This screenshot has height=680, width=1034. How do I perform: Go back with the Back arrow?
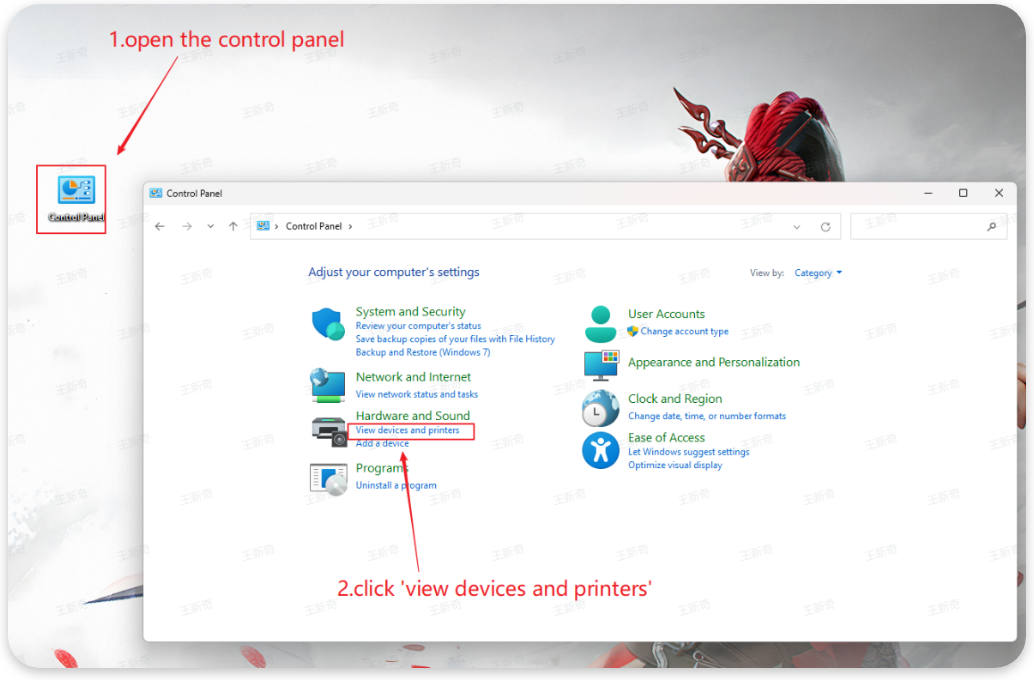tap(160, 226)
